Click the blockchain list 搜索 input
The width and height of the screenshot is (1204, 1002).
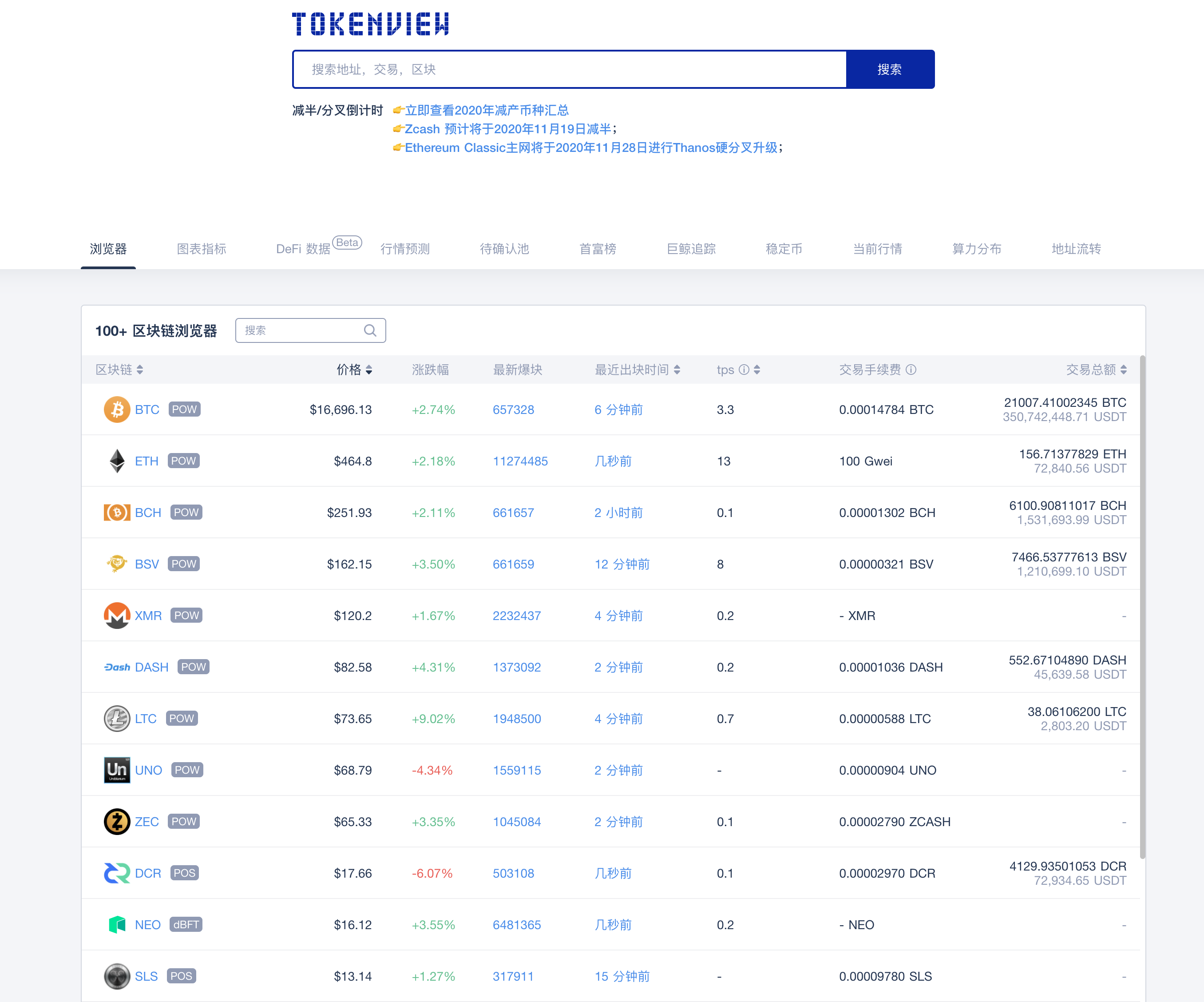coord(311,330)
